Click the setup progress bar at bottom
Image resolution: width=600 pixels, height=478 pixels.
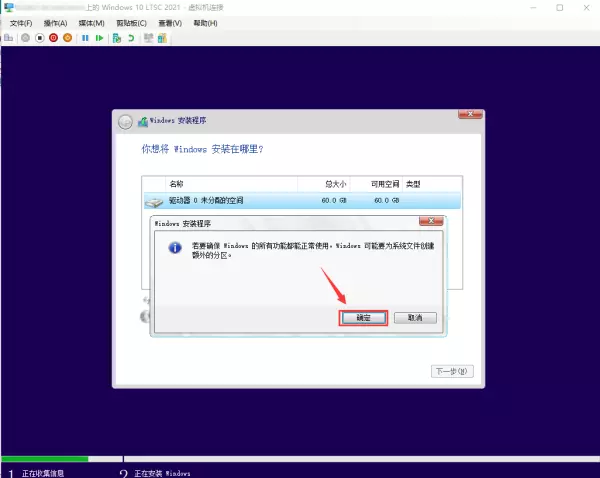300,459
